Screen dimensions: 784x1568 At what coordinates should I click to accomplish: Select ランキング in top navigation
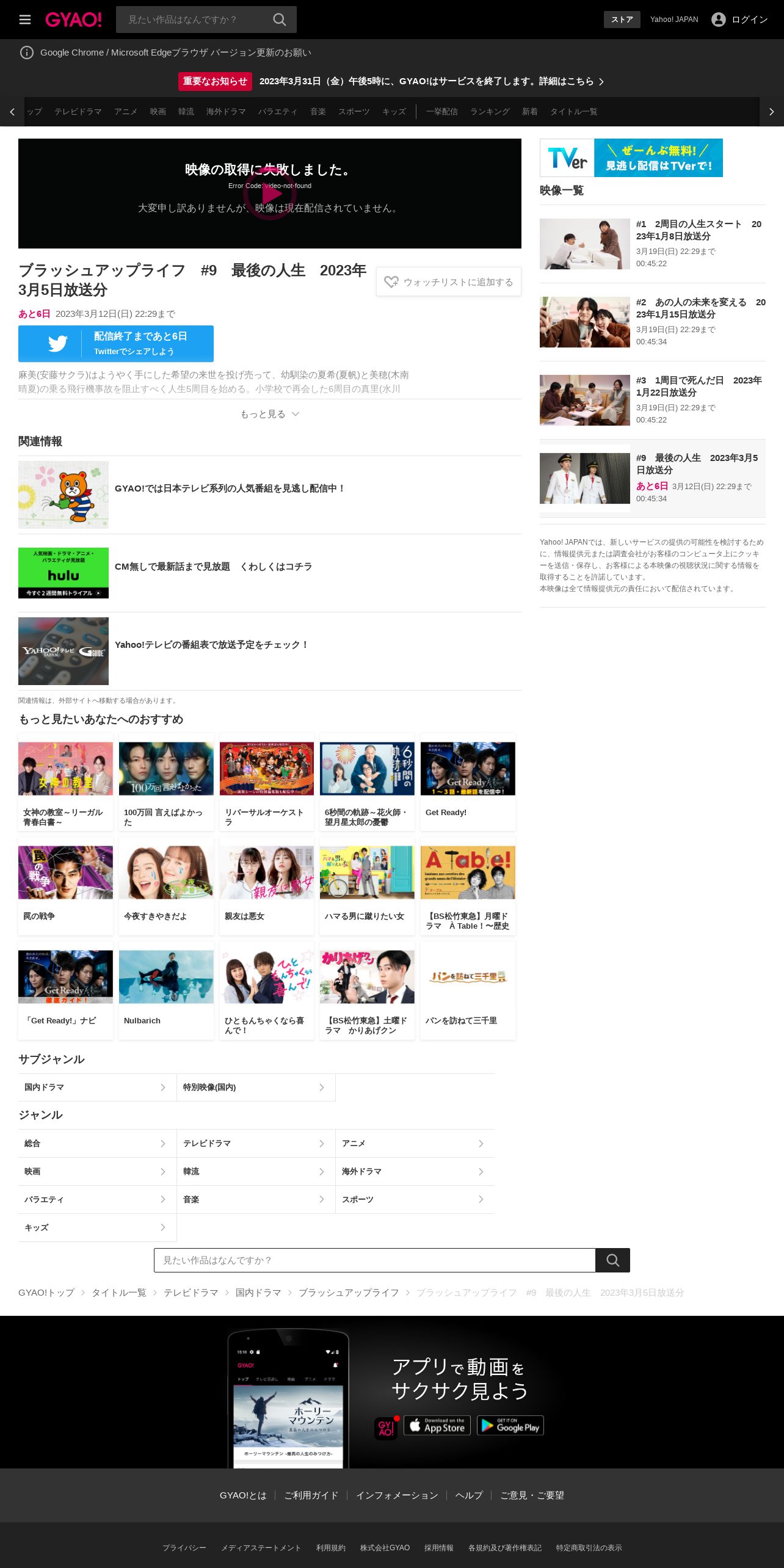click(x=490, y=112)
